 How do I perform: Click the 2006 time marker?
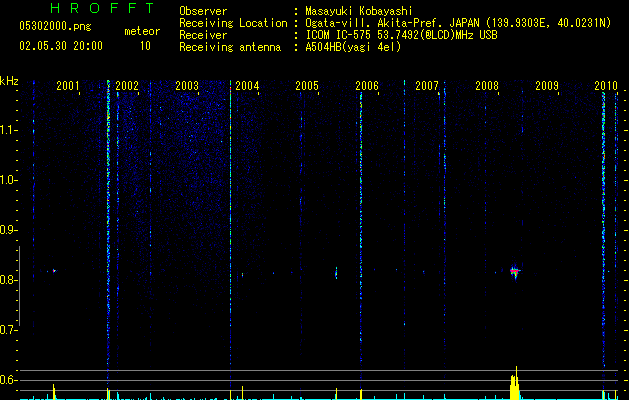click(x=367, y=86)
